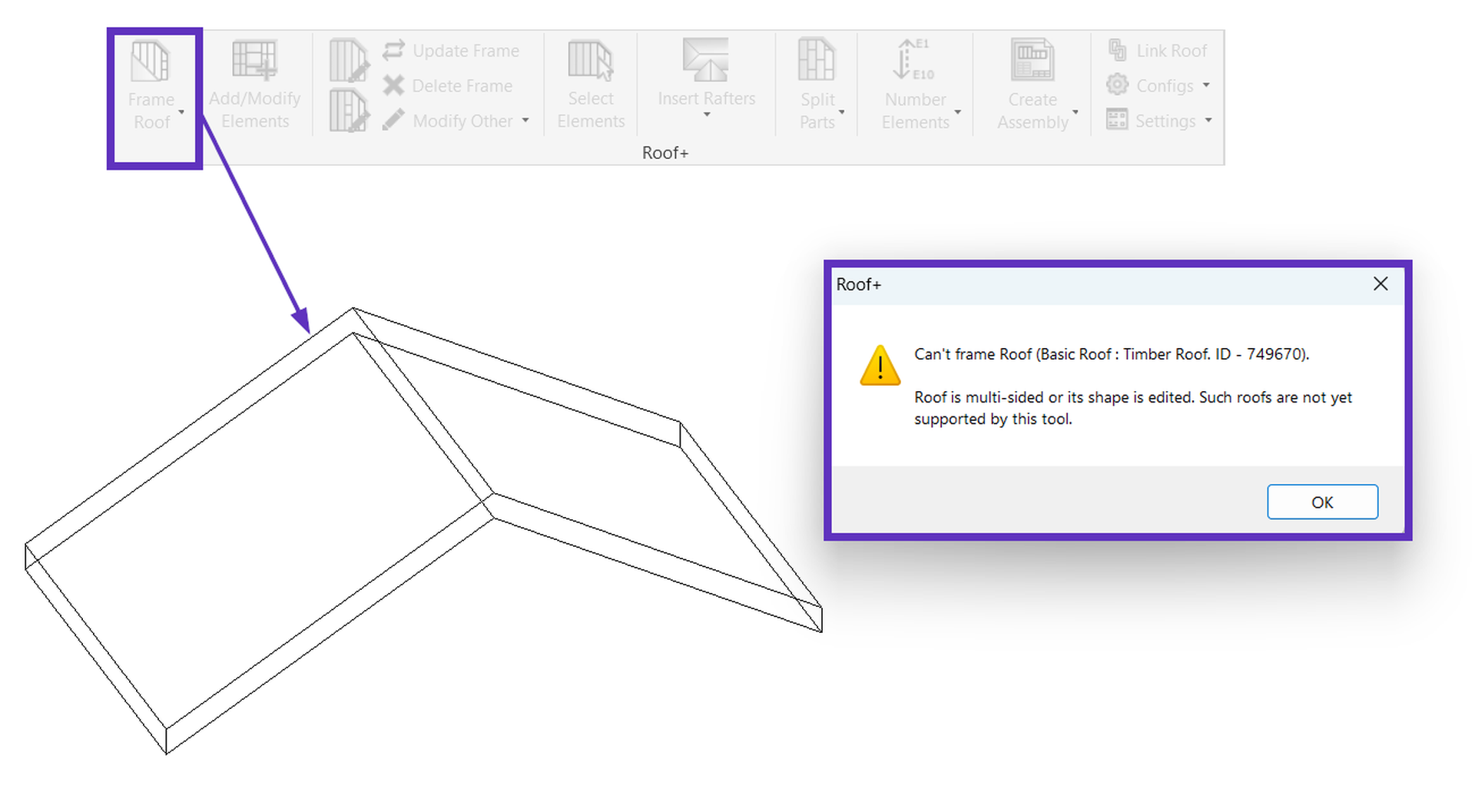The height and width of the screenshot is (812, 1475).
Task: Expand the Modify Other dropdown arrow
Action: click(525, 120)
